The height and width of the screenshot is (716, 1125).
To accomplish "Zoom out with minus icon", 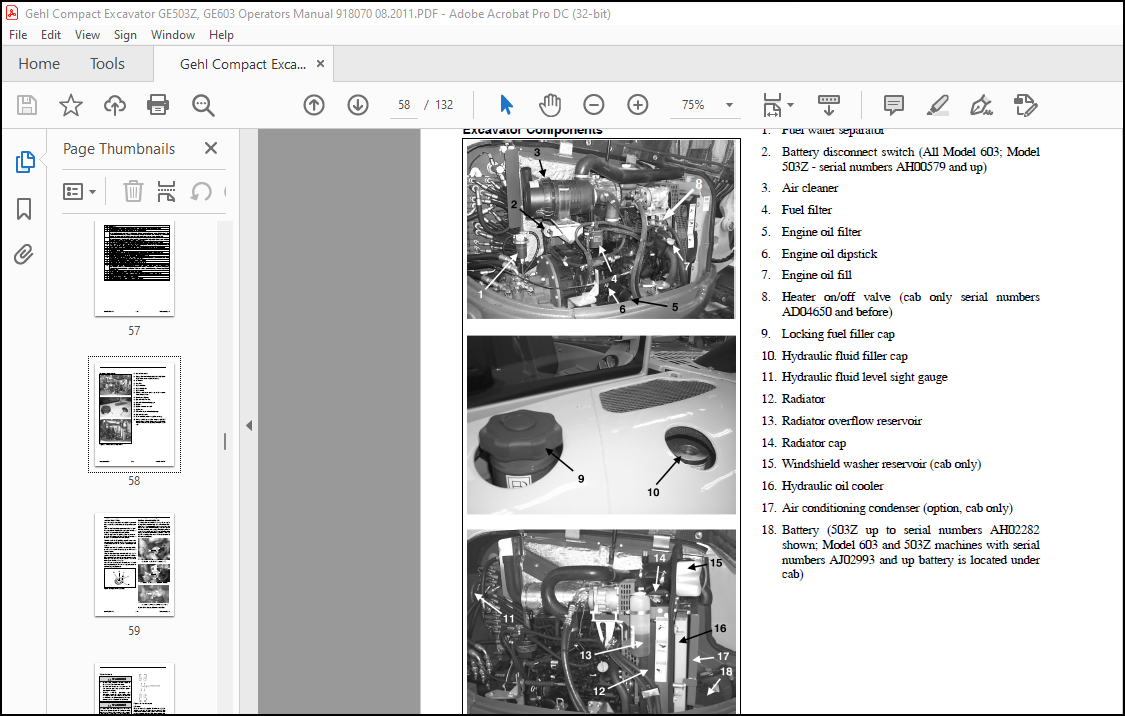I will (593, 105).
